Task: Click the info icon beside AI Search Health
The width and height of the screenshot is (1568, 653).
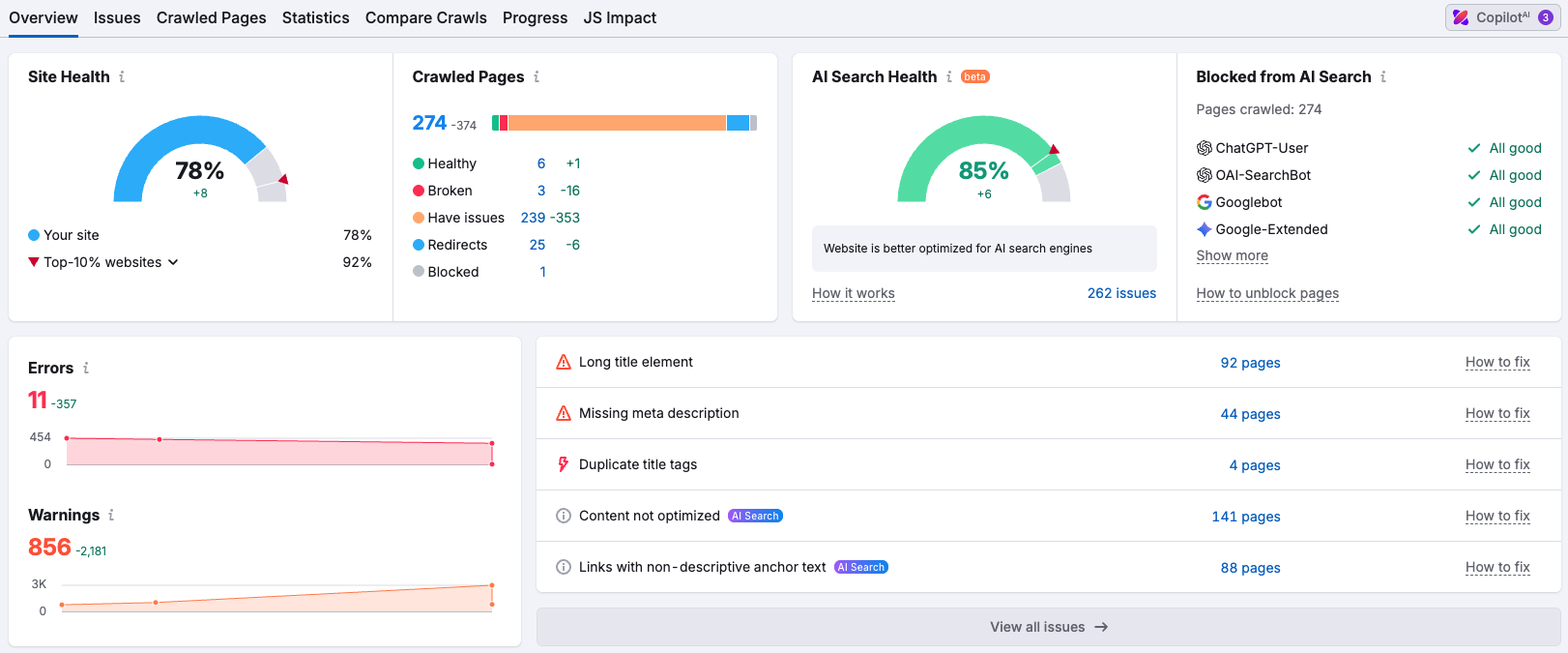Action: [x=949, y=76]
